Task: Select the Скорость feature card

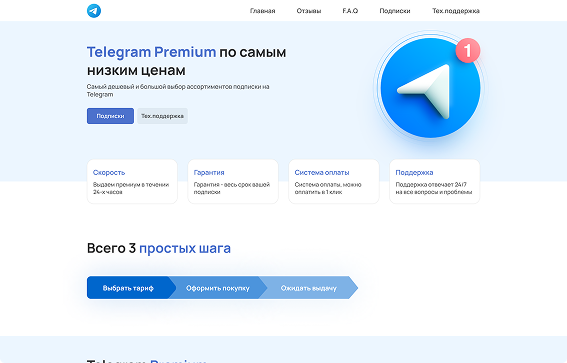Action: pos(132,182)
